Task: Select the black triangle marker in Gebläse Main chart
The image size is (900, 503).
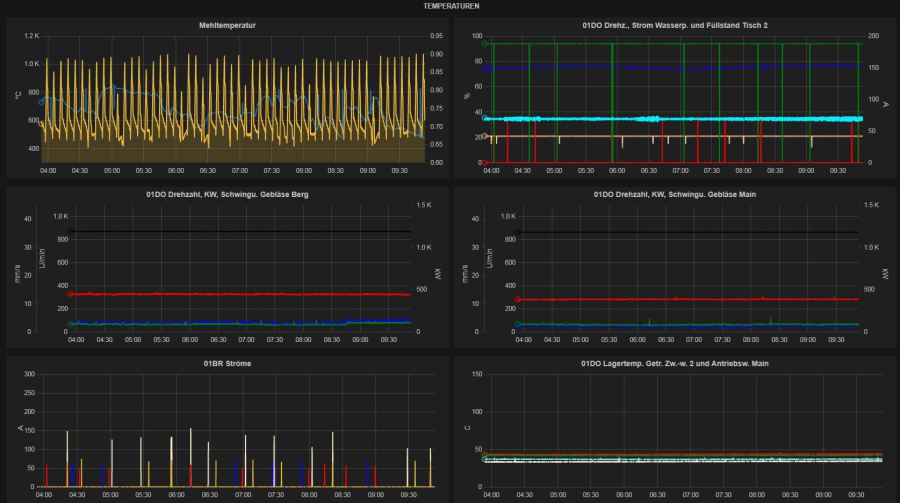Action: point(517,231)
